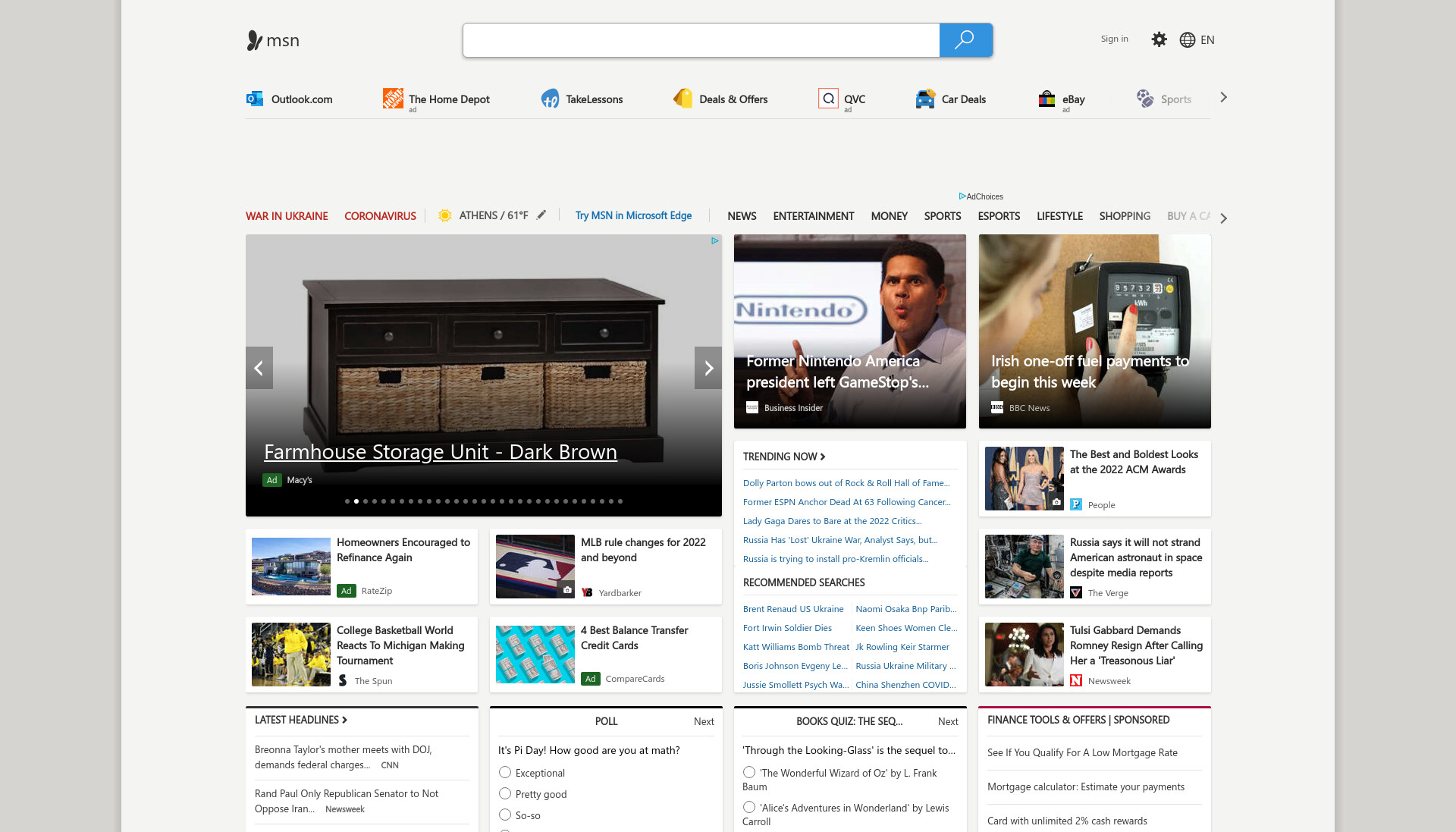Expand more shortcut links with right chevron
The height and width of the screenshot is (832, 1456).
point(1223,97)
